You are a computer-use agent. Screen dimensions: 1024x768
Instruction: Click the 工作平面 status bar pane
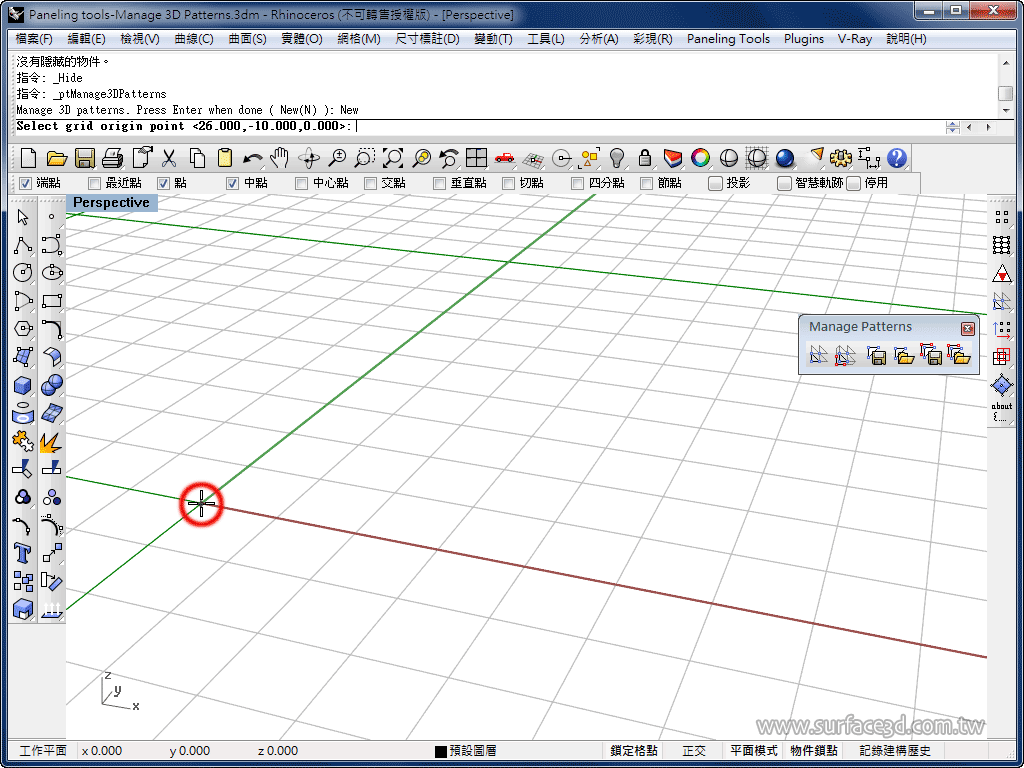coord(43,751)
